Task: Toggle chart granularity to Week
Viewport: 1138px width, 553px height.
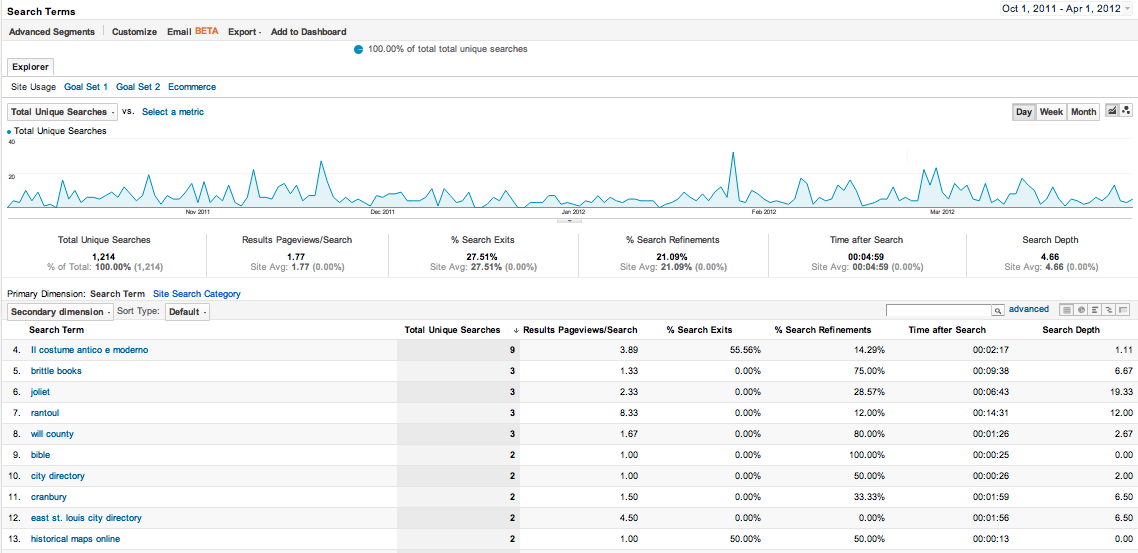Action: (x=1051, y=112)
